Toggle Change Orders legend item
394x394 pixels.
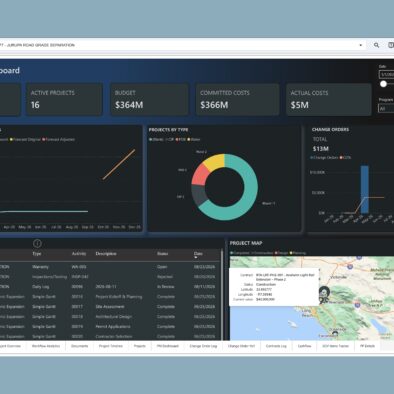[x=324, y=158]
